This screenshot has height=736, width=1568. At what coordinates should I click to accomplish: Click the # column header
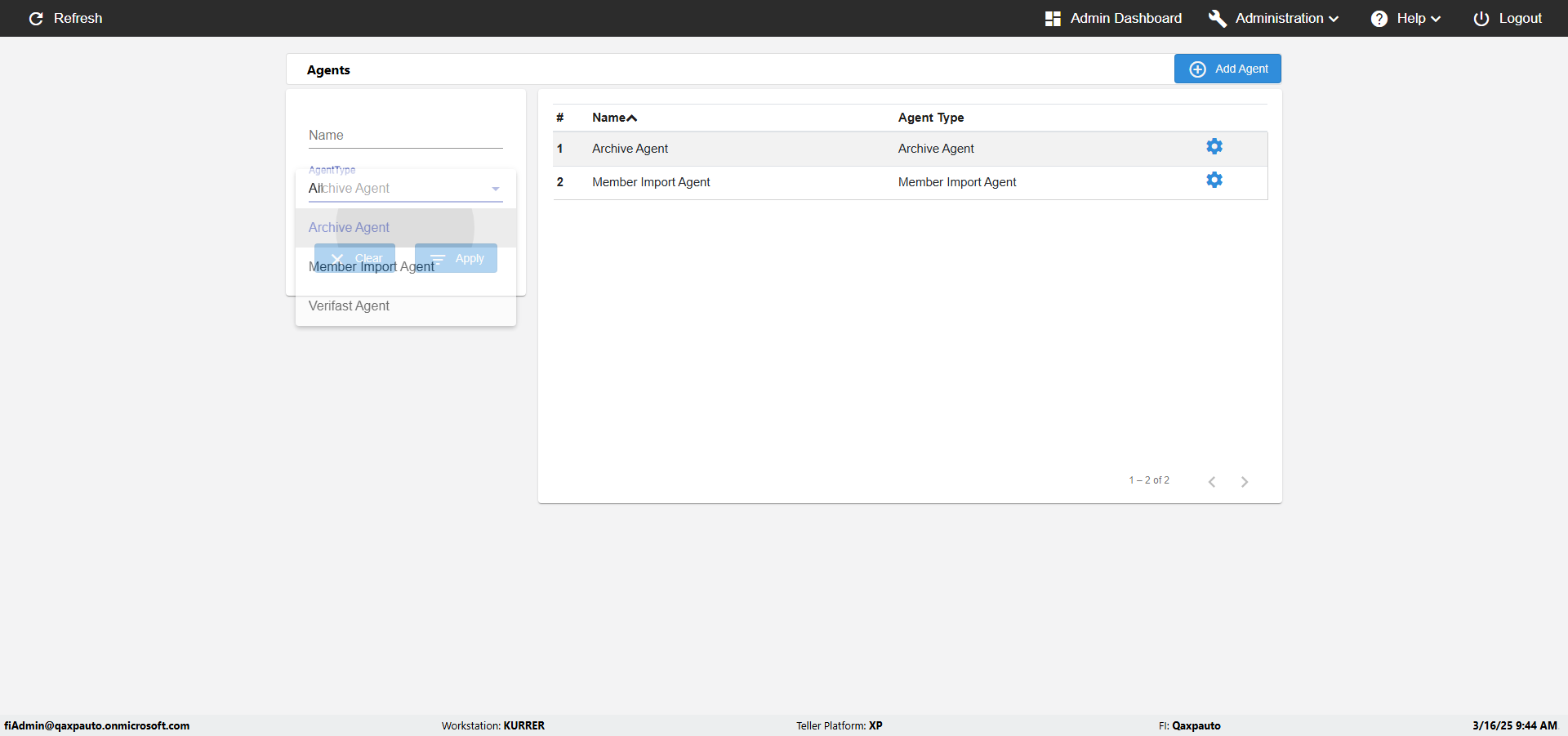coord(560,118)
